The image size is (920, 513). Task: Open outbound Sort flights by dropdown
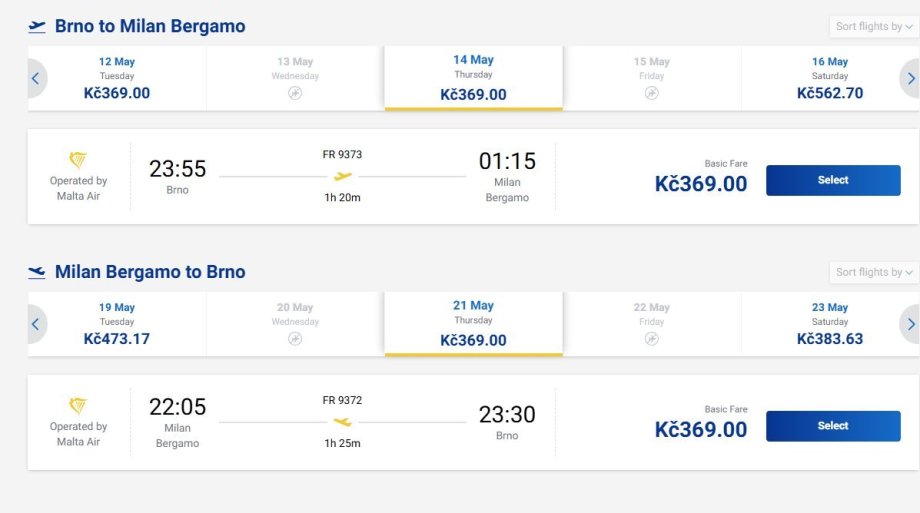click(x=874, y=26)
